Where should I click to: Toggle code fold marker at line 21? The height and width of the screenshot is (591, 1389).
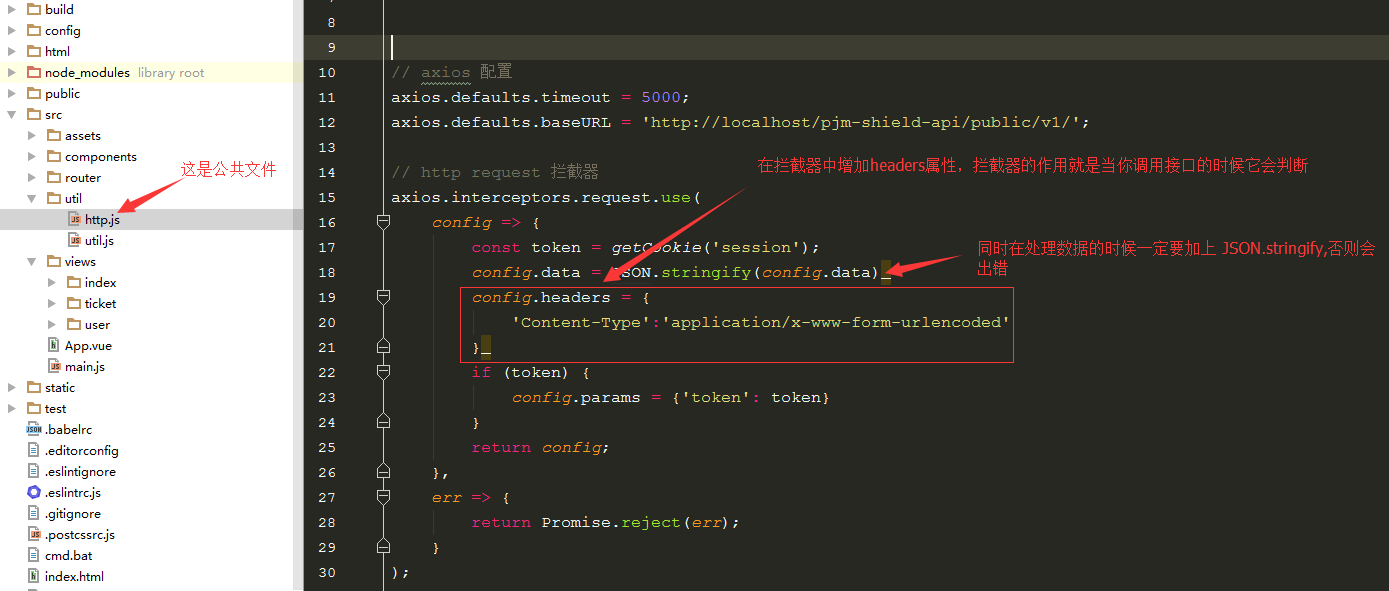[383, 347]
